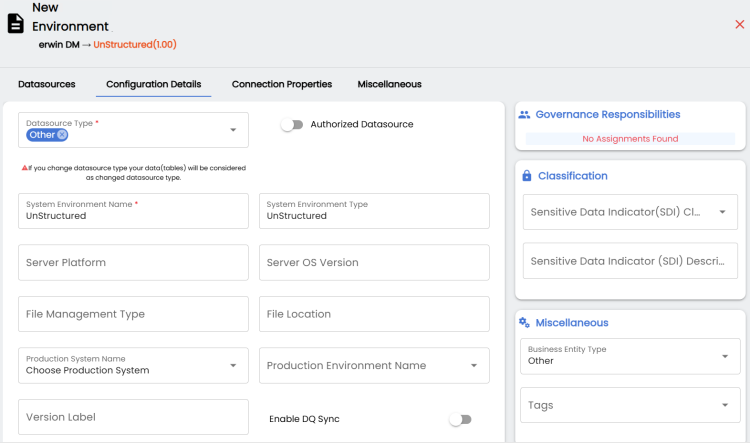This screenshot has width=750, height=443.
Task: Remove the 'Other' datasource type chip
Action: (62, 135)
